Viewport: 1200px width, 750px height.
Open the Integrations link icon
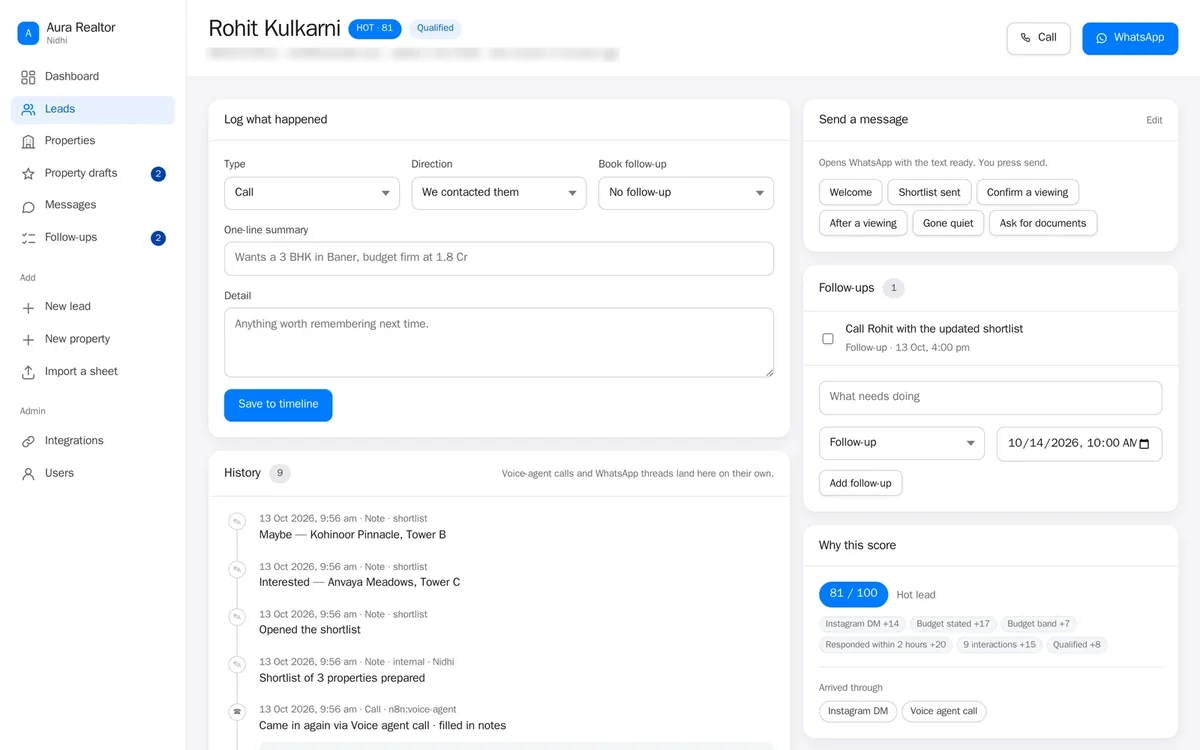(28, 441)
